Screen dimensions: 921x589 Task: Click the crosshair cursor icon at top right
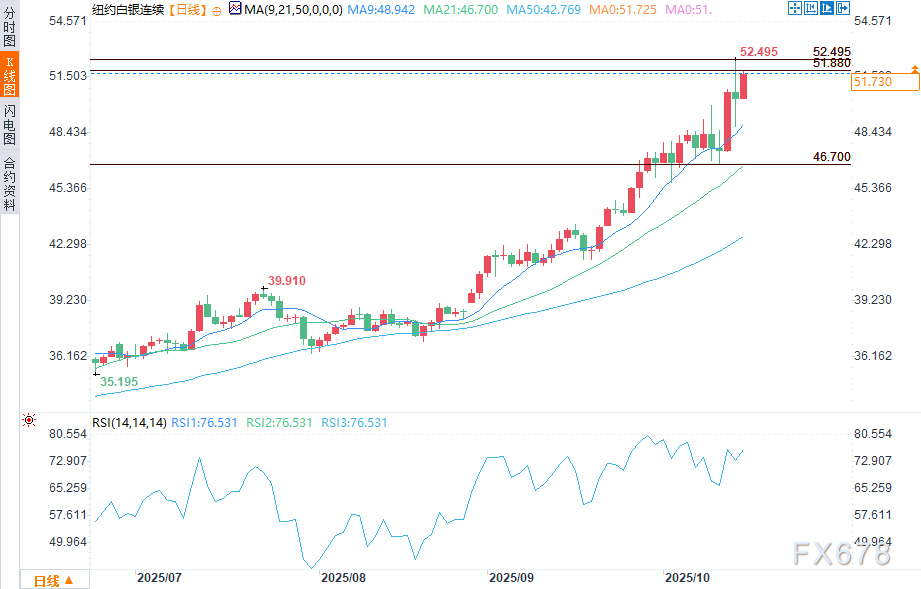795,8
